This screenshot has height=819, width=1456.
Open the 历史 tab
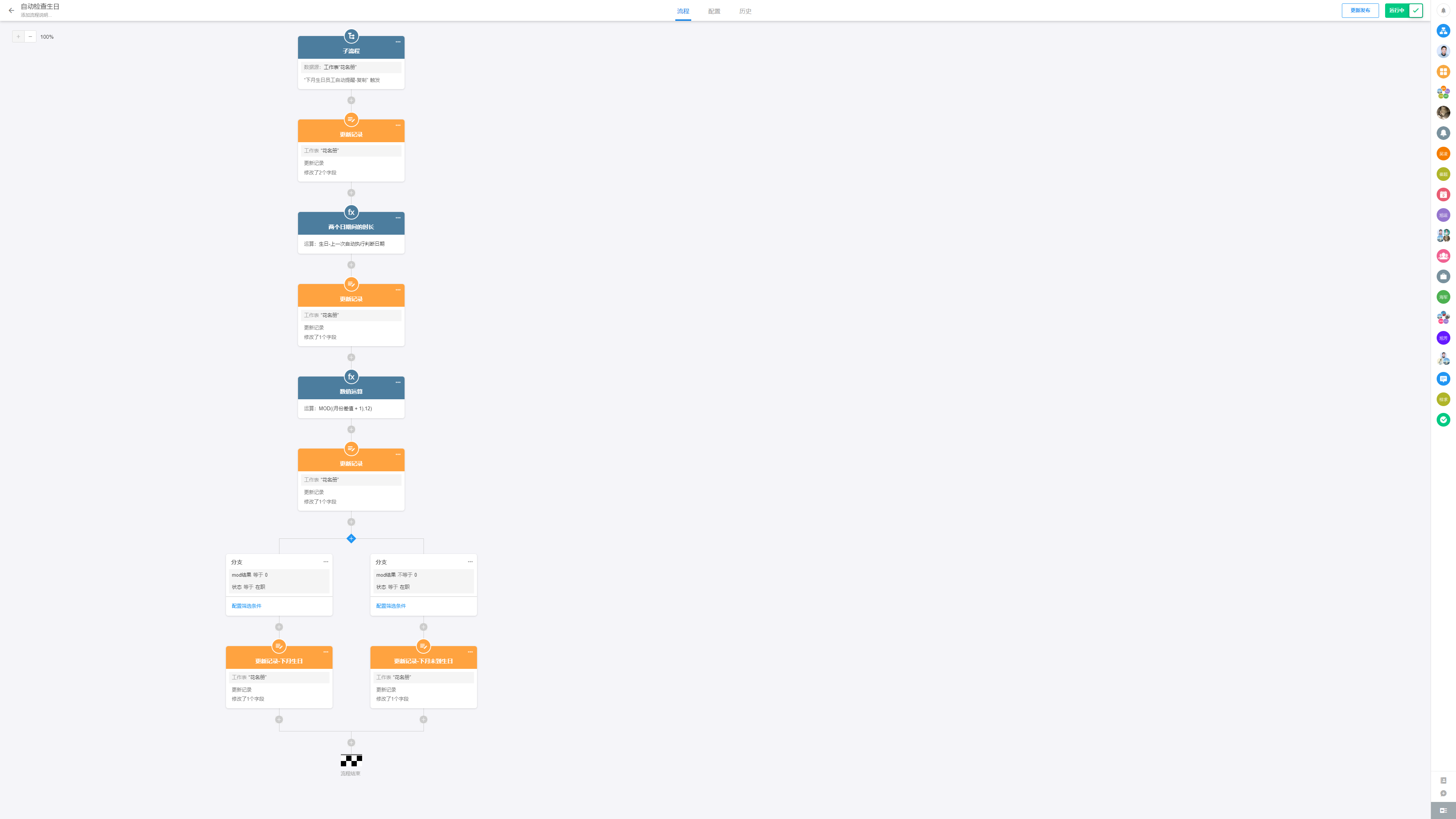(745, 11)
